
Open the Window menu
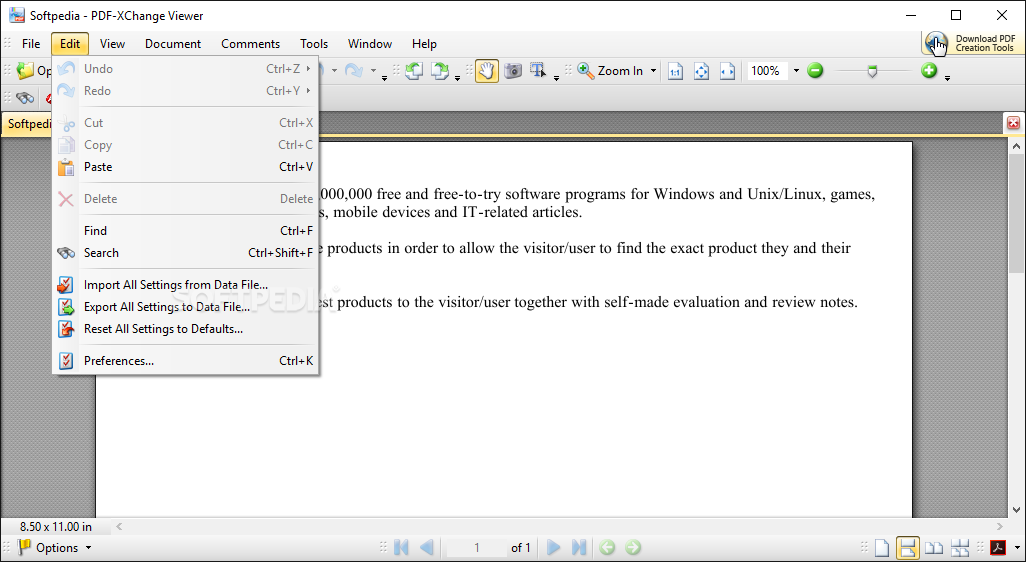click(370, 44)
